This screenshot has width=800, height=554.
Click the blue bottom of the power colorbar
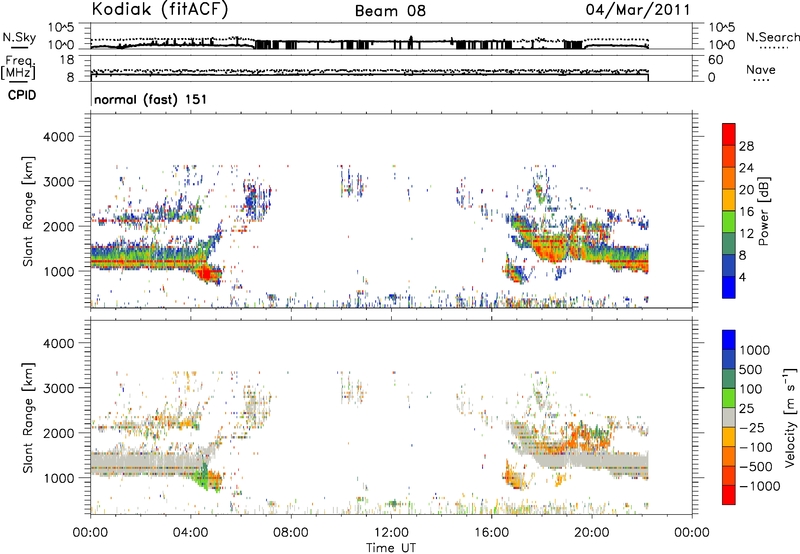[729, 287]
